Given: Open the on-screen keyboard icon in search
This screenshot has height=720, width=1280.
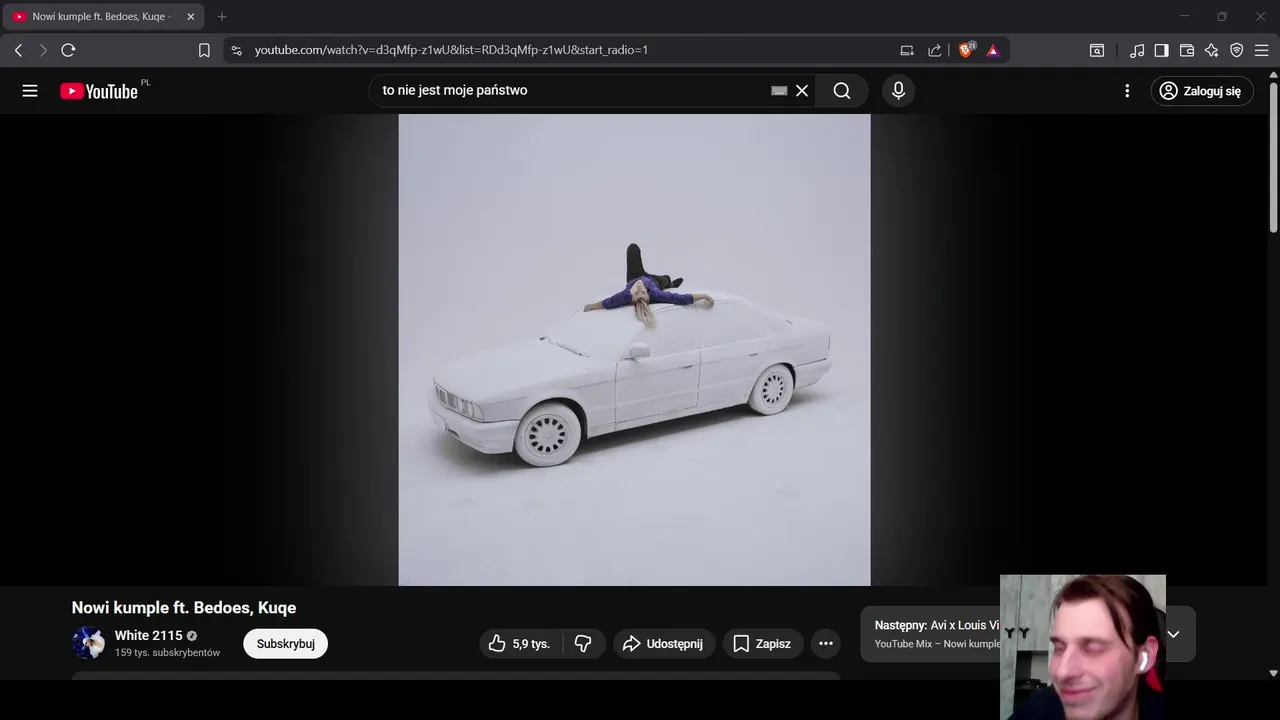Looking at the screenshot, I should coord(779,90).
